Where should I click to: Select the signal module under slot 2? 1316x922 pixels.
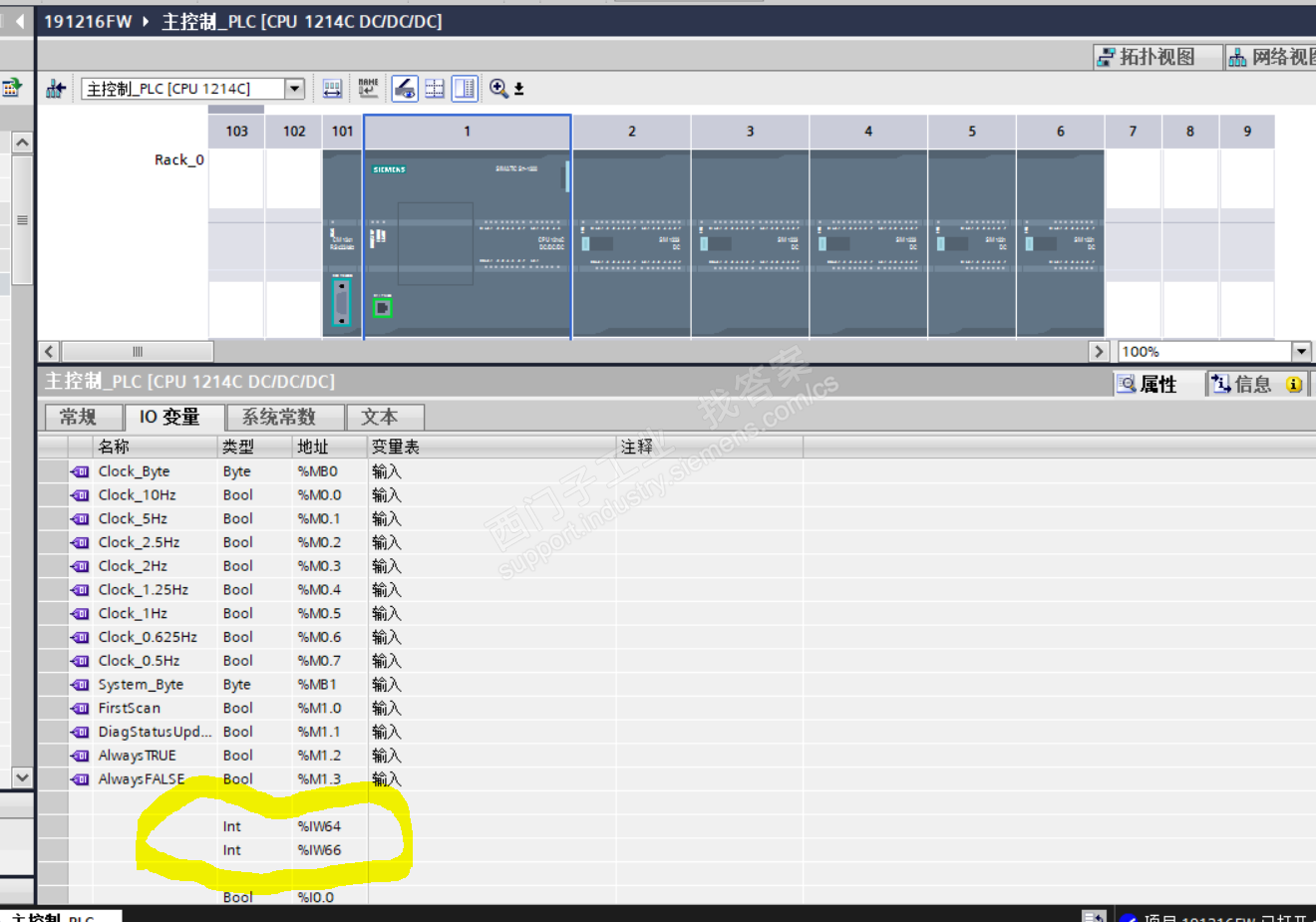click(632, 243)
